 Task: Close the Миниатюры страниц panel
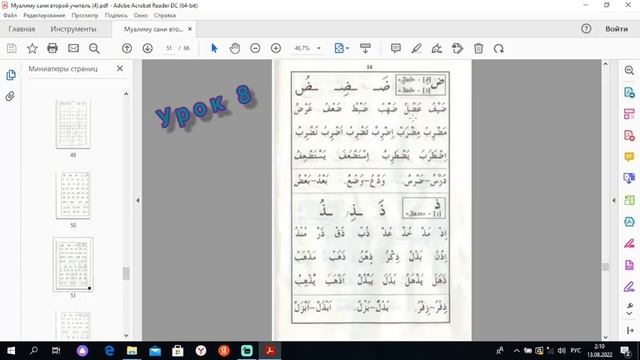120,68
